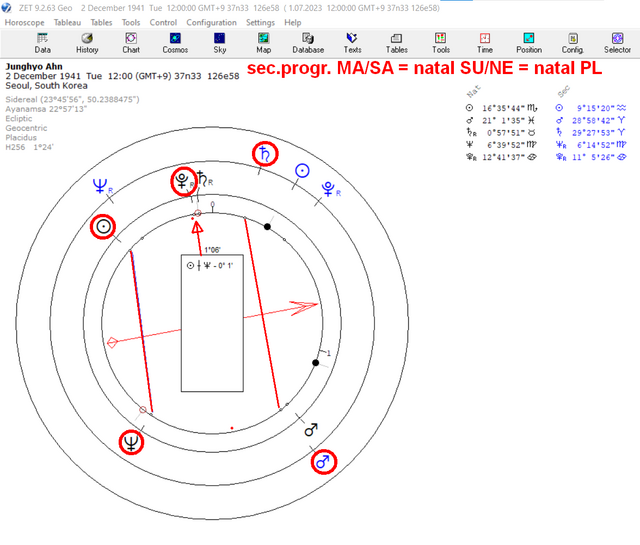Open the Tables menu in menu bar
Image resolution: width=640 pixels, height=545 pixels.
point(101,22)
